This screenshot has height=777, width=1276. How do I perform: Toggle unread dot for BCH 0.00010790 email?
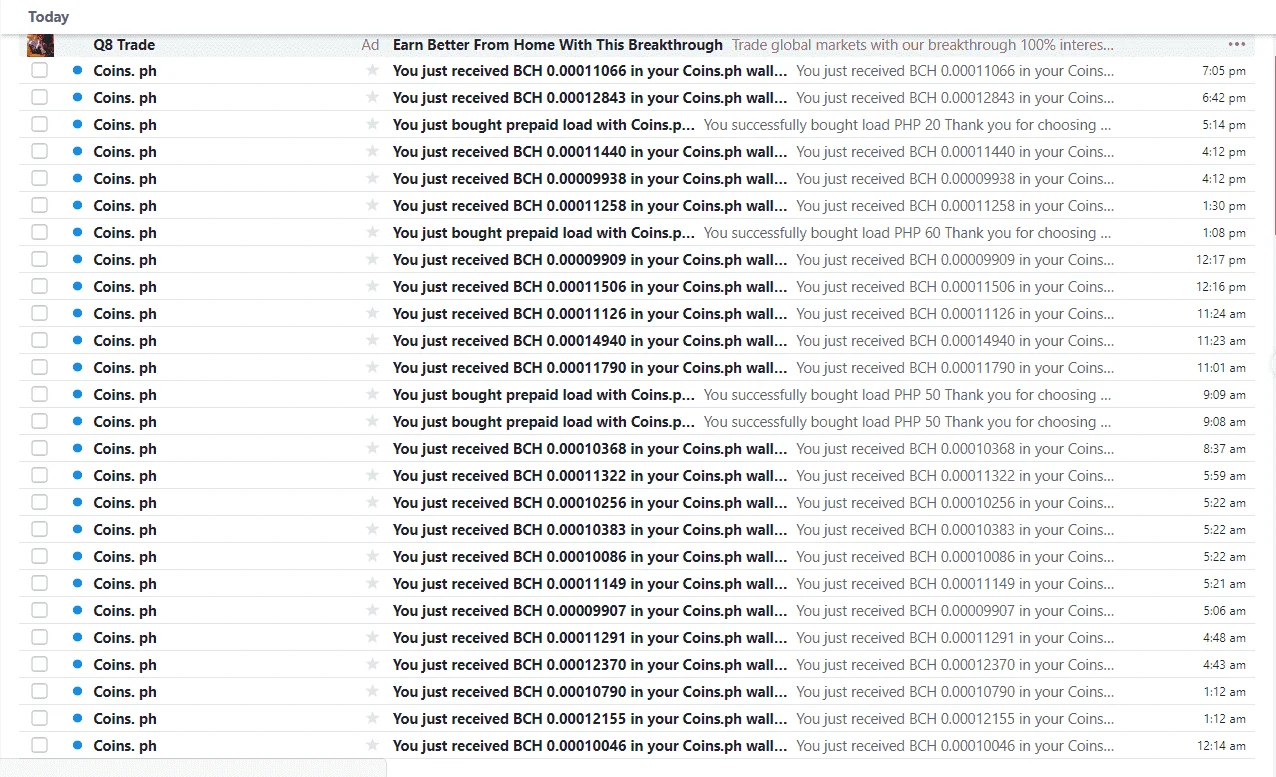point(77,692)
